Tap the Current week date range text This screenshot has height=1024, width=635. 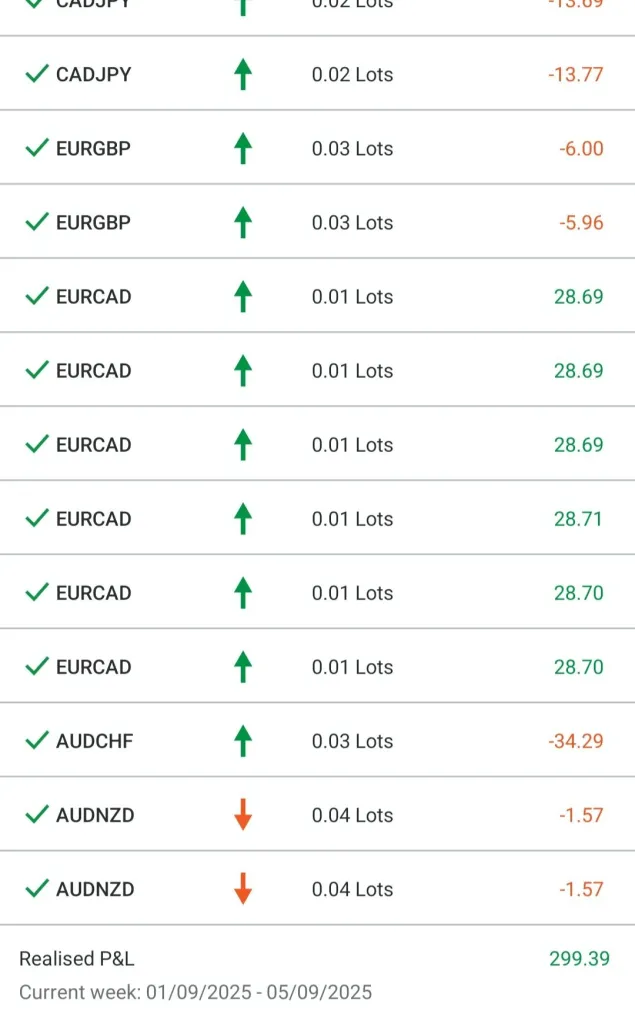click(x=195, y=992)
